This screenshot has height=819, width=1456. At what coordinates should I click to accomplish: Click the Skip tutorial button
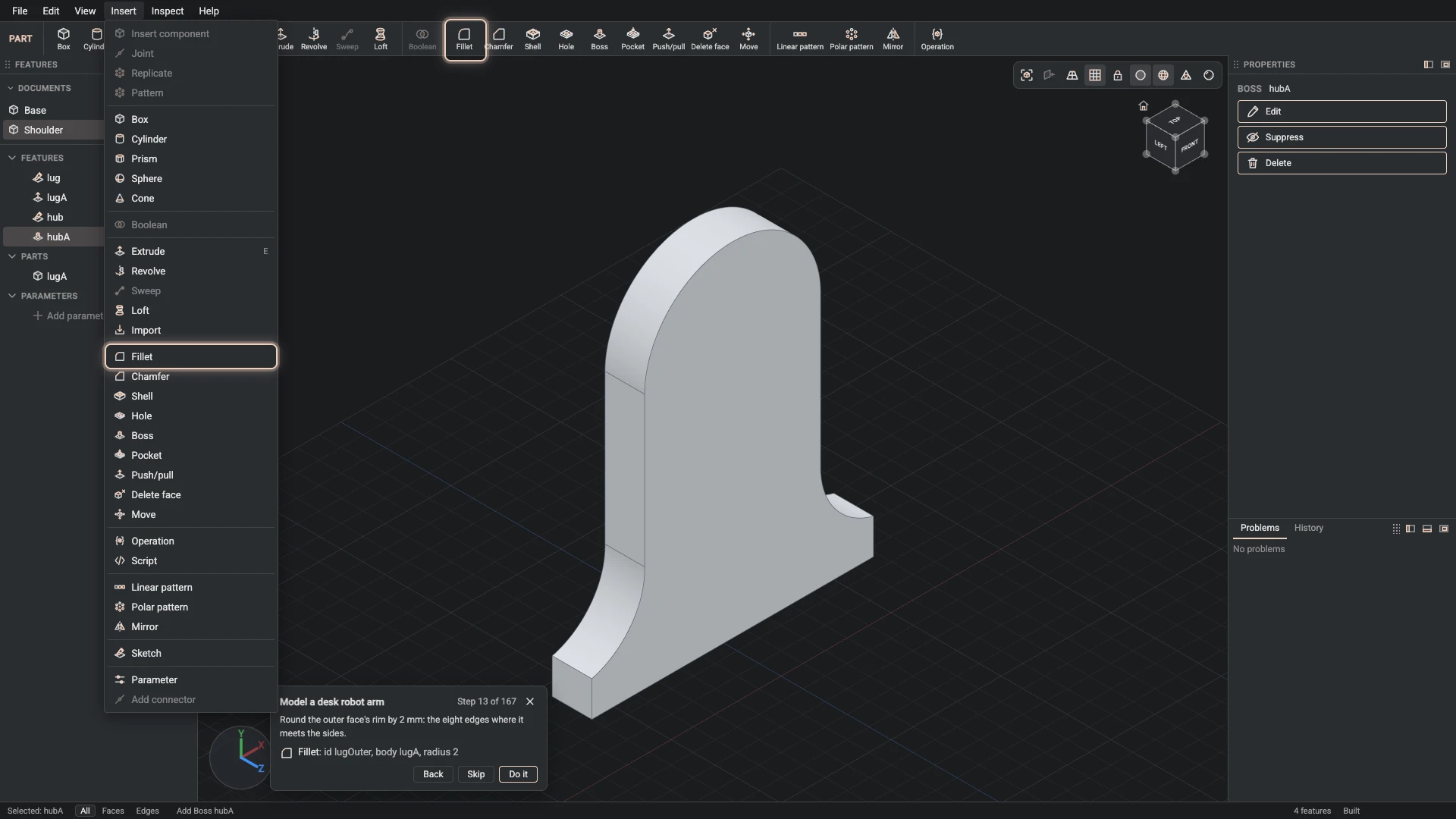(475, 774)
